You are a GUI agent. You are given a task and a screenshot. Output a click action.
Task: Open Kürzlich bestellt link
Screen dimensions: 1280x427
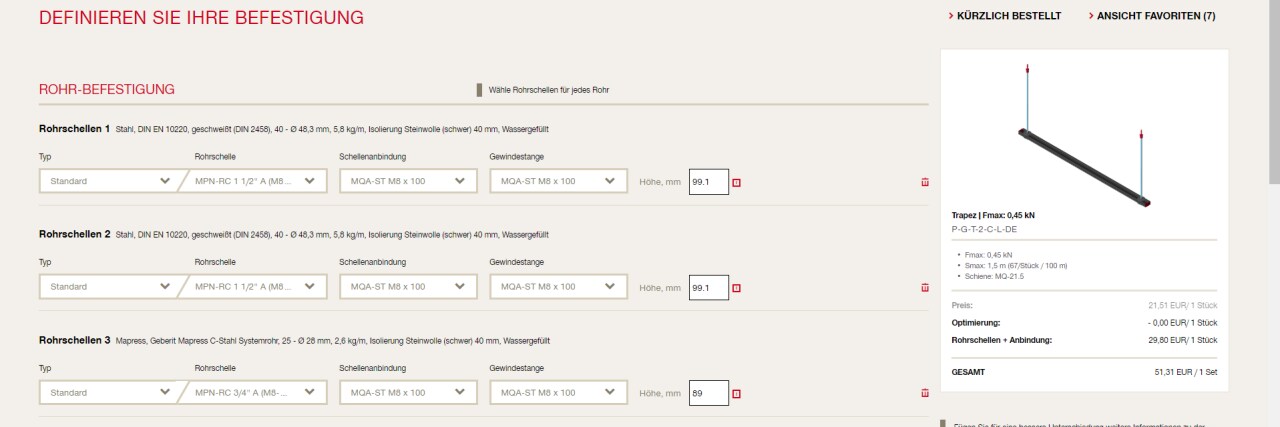[1009, 16]
